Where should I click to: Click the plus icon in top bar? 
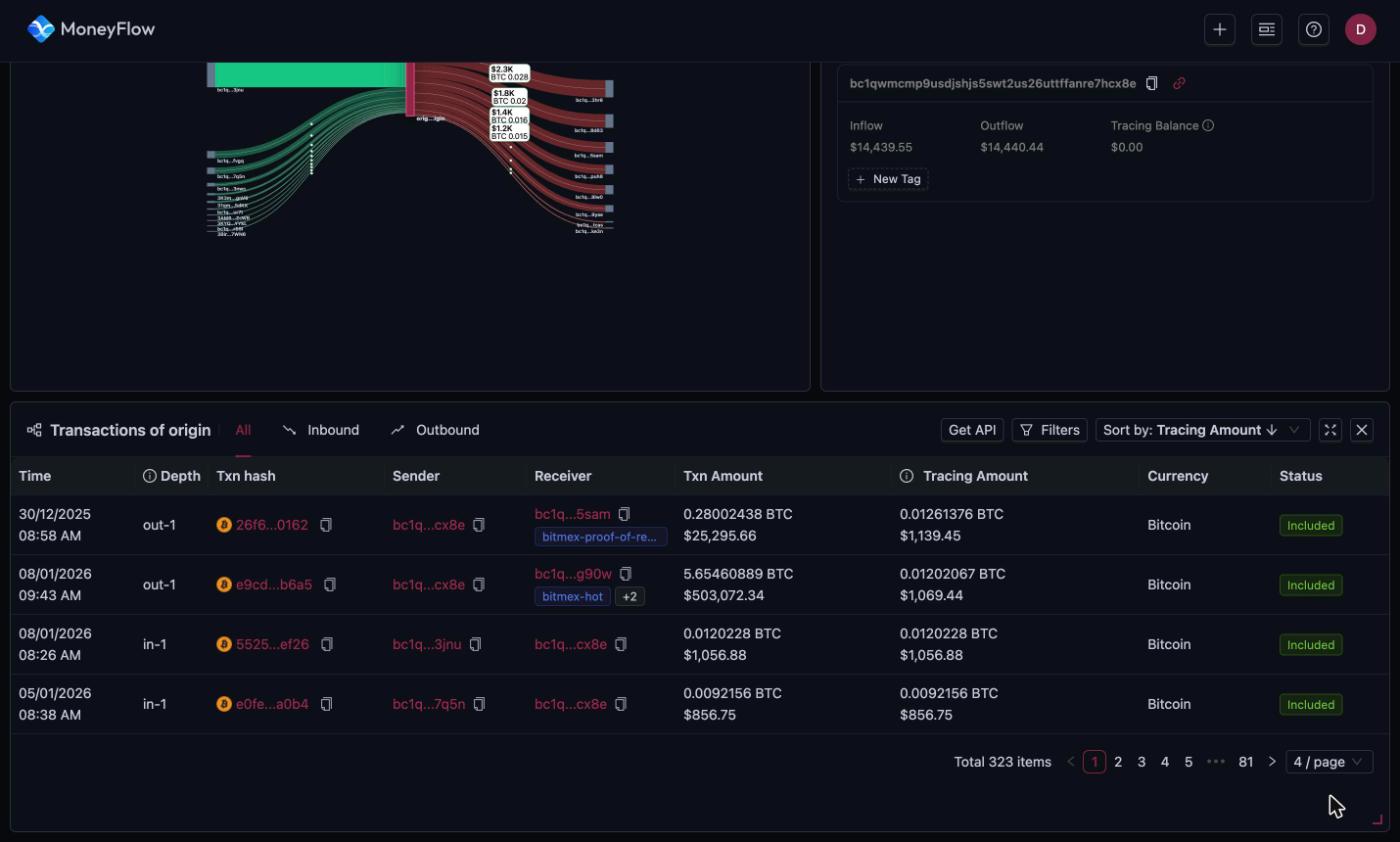(x=1219, y=30)
